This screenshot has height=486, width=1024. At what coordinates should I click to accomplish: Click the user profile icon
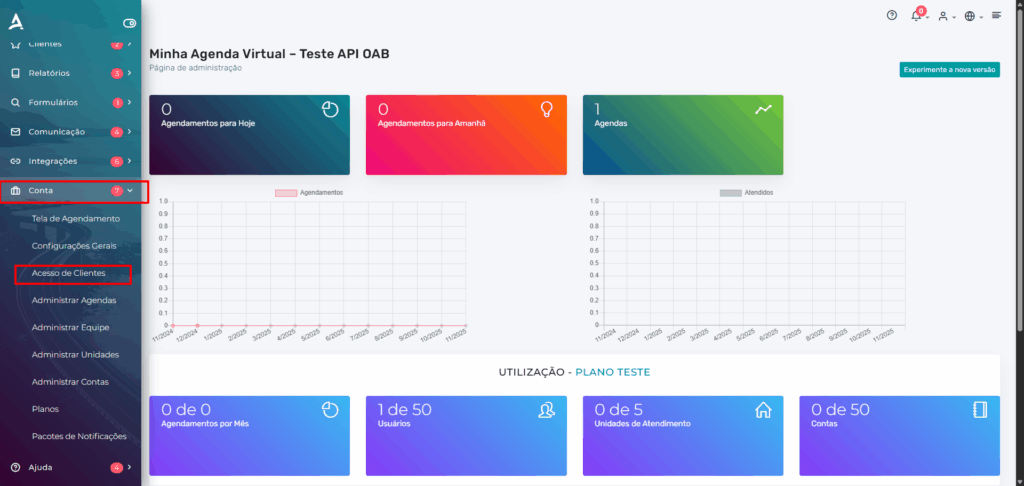(x=943, y=16)
